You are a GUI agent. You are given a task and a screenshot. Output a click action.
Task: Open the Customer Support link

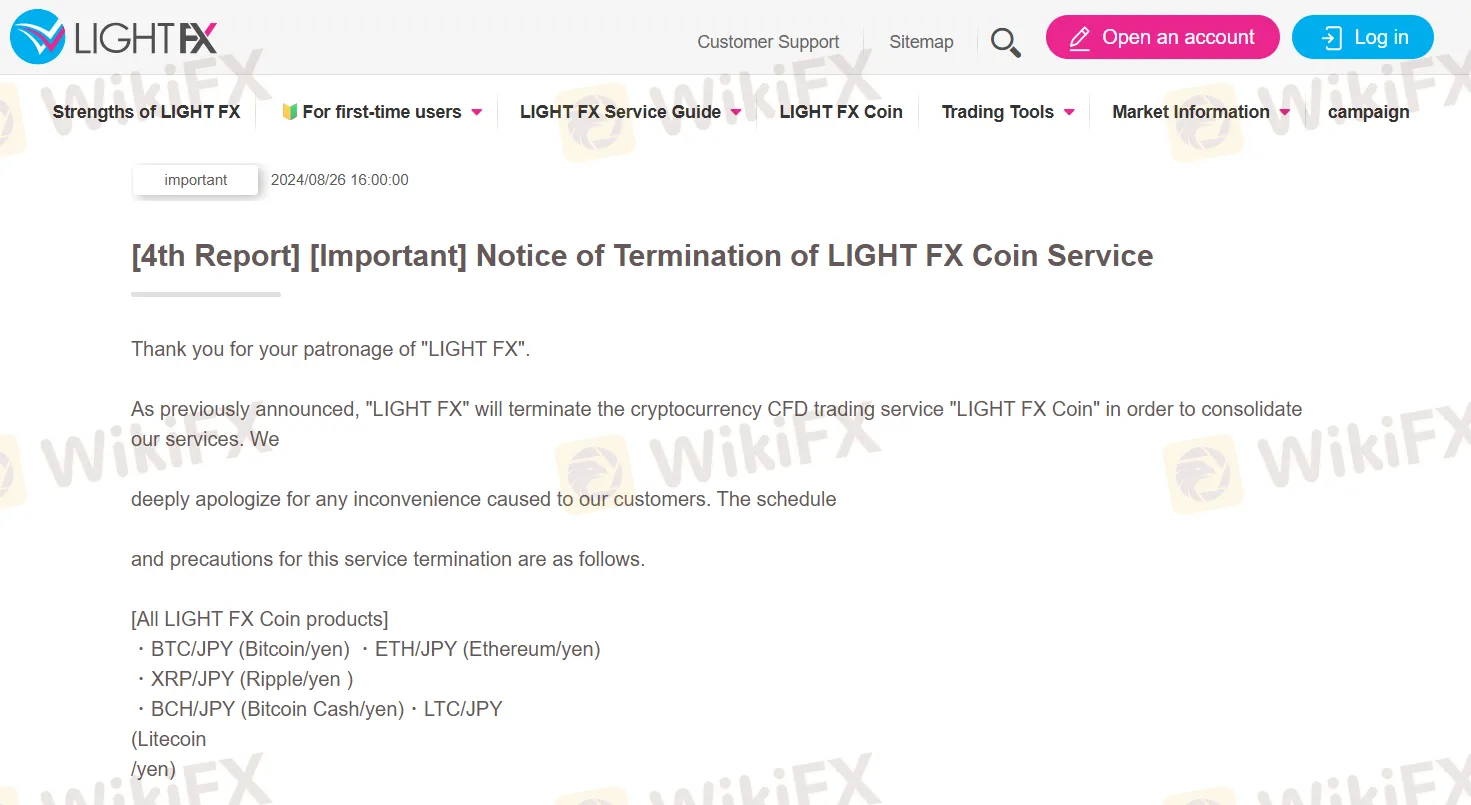768,42
